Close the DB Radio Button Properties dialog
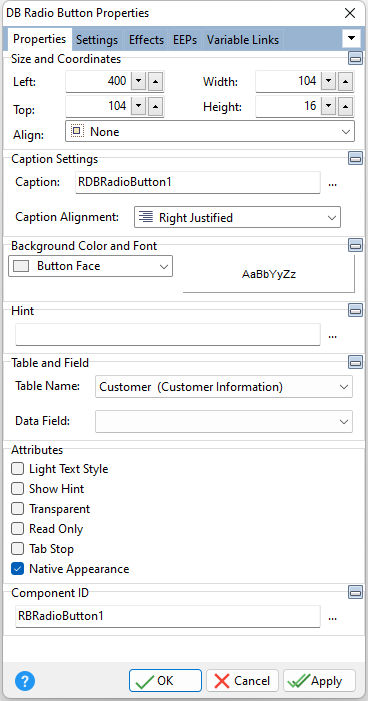 click(350, 13)
